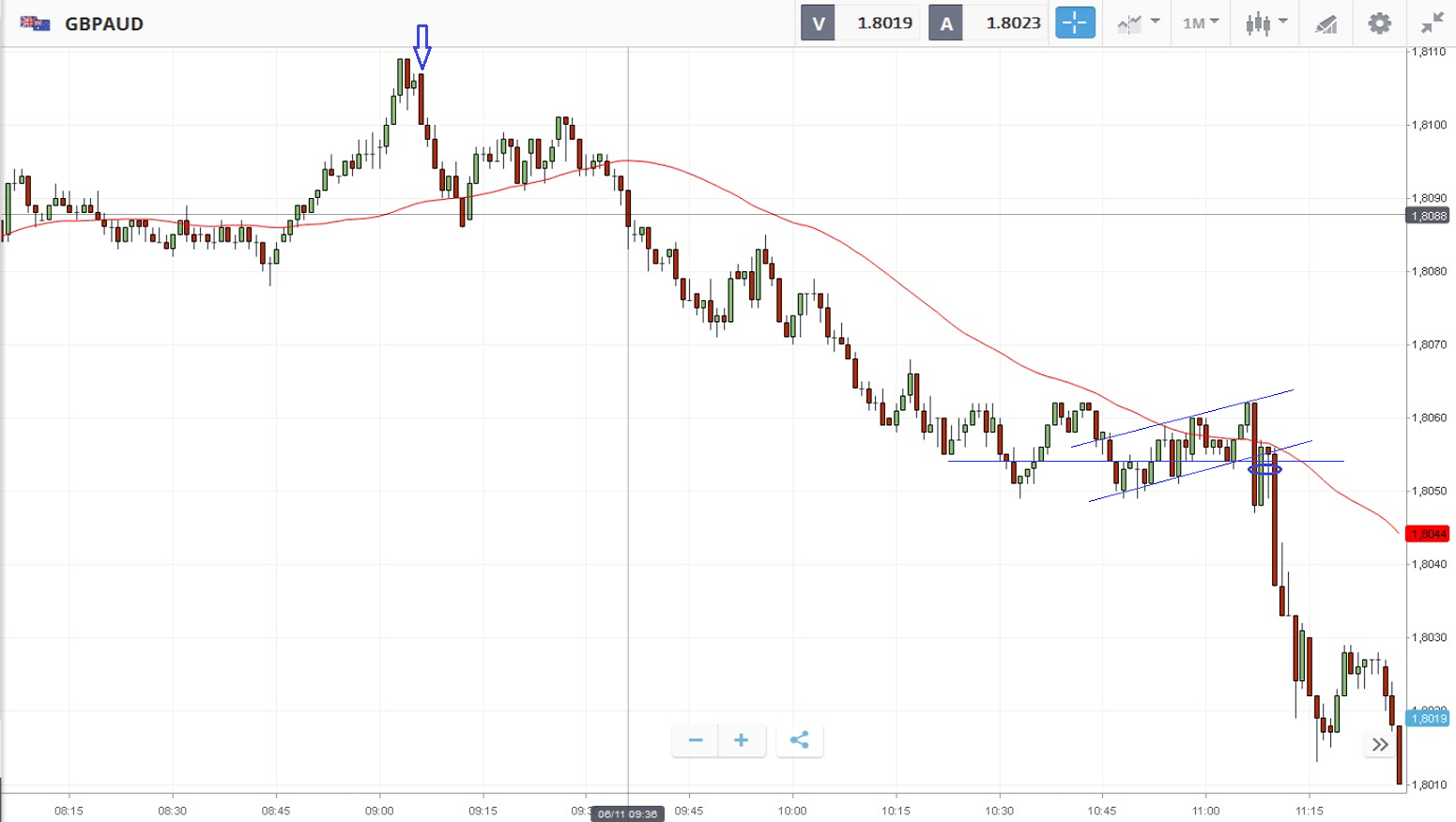Image resolution: width=1456 pixels, height=822 pixels.
Task: Click the 06/11 09:36 time marker
Action: click(x=628, y=814)
